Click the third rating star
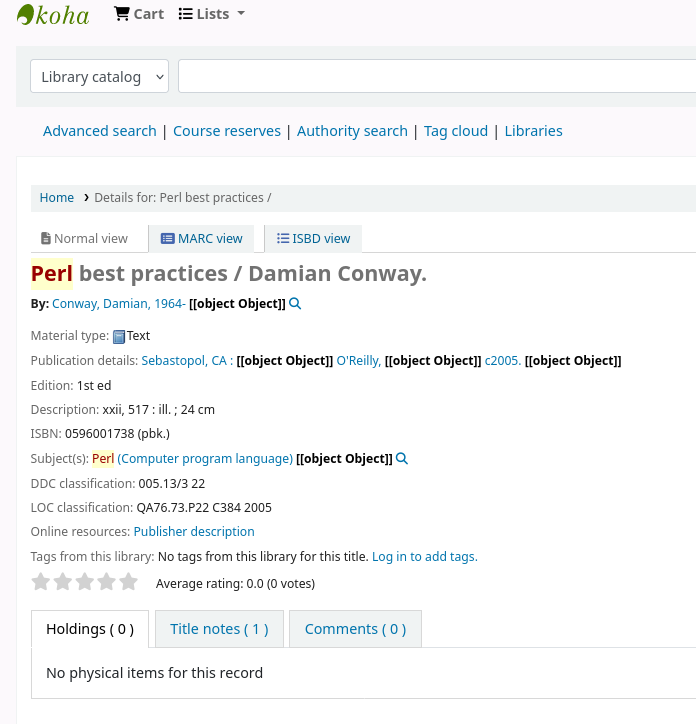The width and height of the screenshot is (696, 724). (85, 582)
